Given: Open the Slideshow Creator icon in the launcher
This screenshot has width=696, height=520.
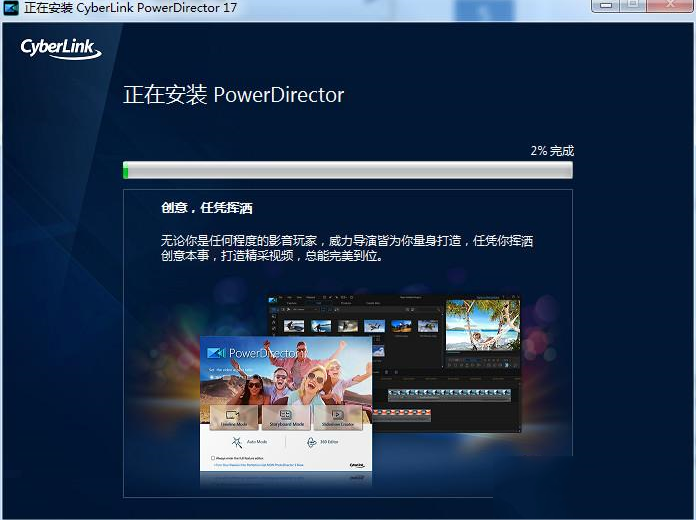Looking at the screenshot, I should point(337,415).
